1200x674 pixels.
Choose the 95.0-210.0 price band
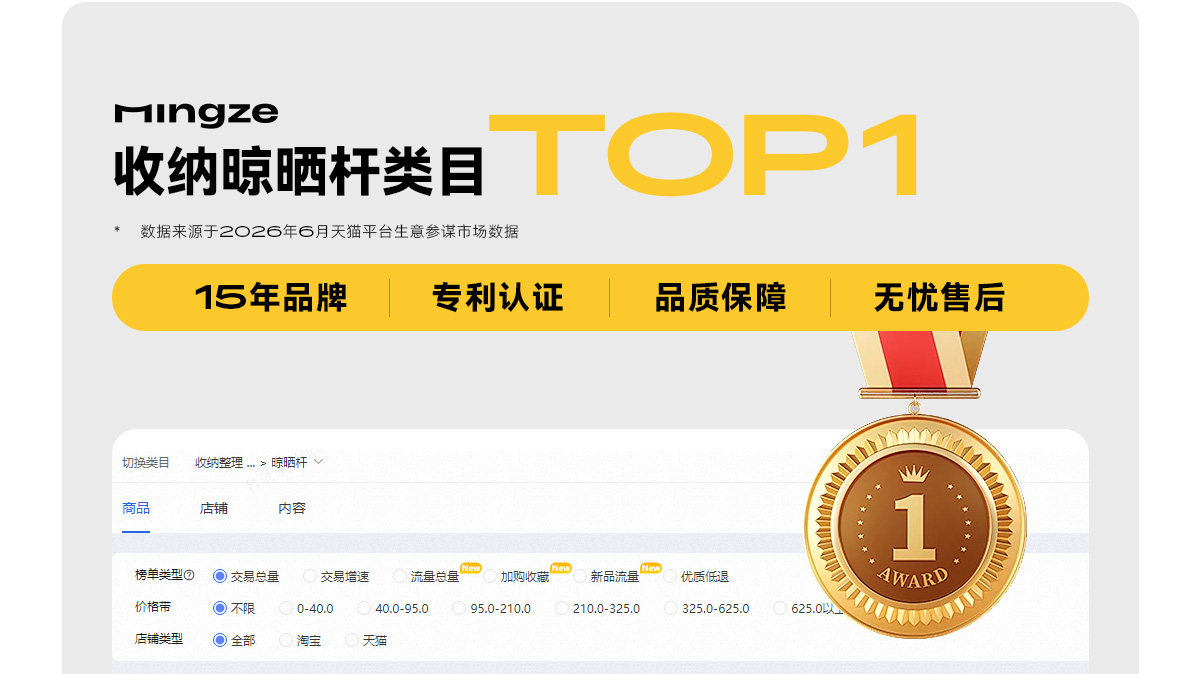[x=492, y=608]
